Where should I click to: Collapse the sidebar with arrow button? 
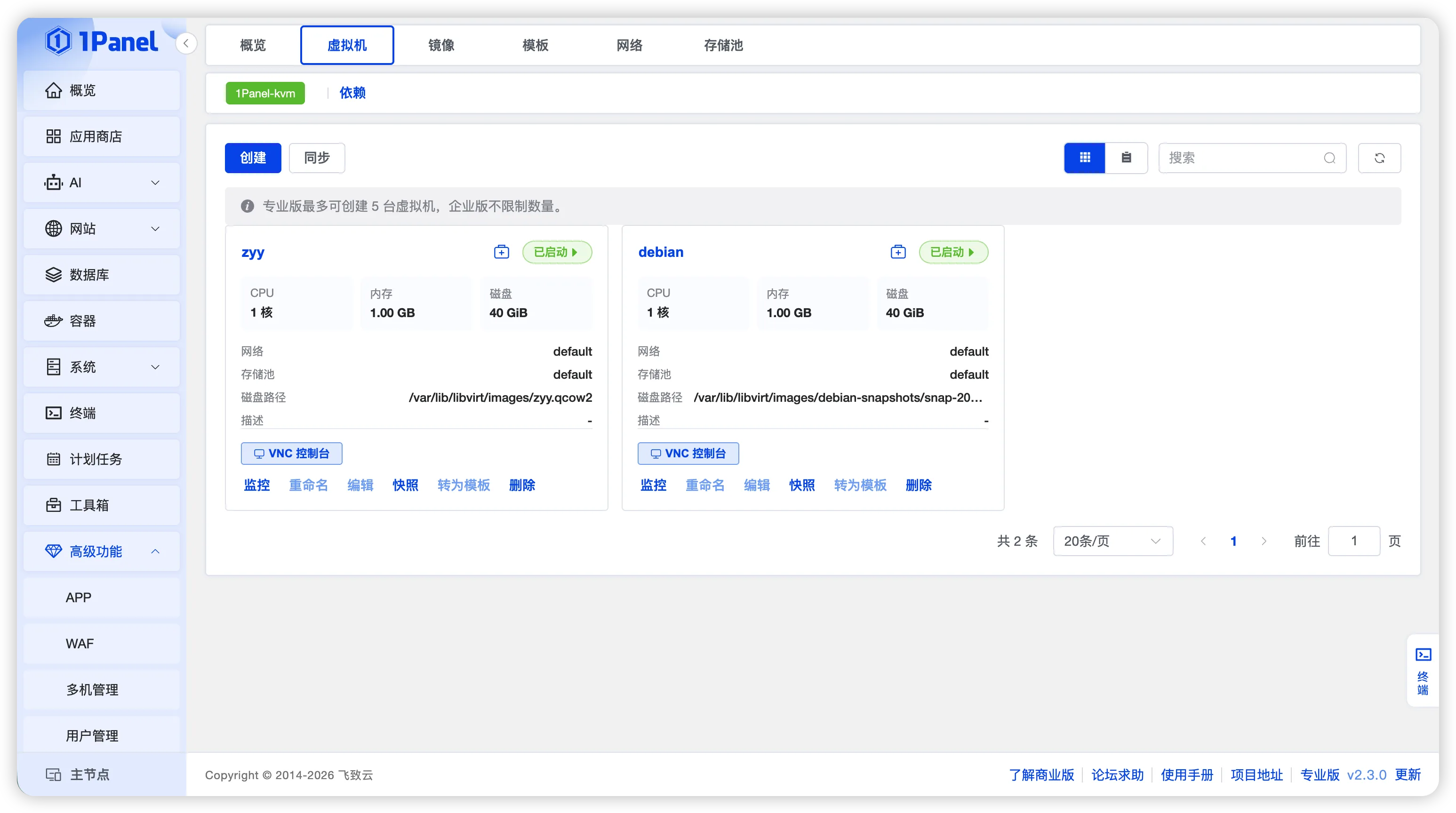[186, 43]
